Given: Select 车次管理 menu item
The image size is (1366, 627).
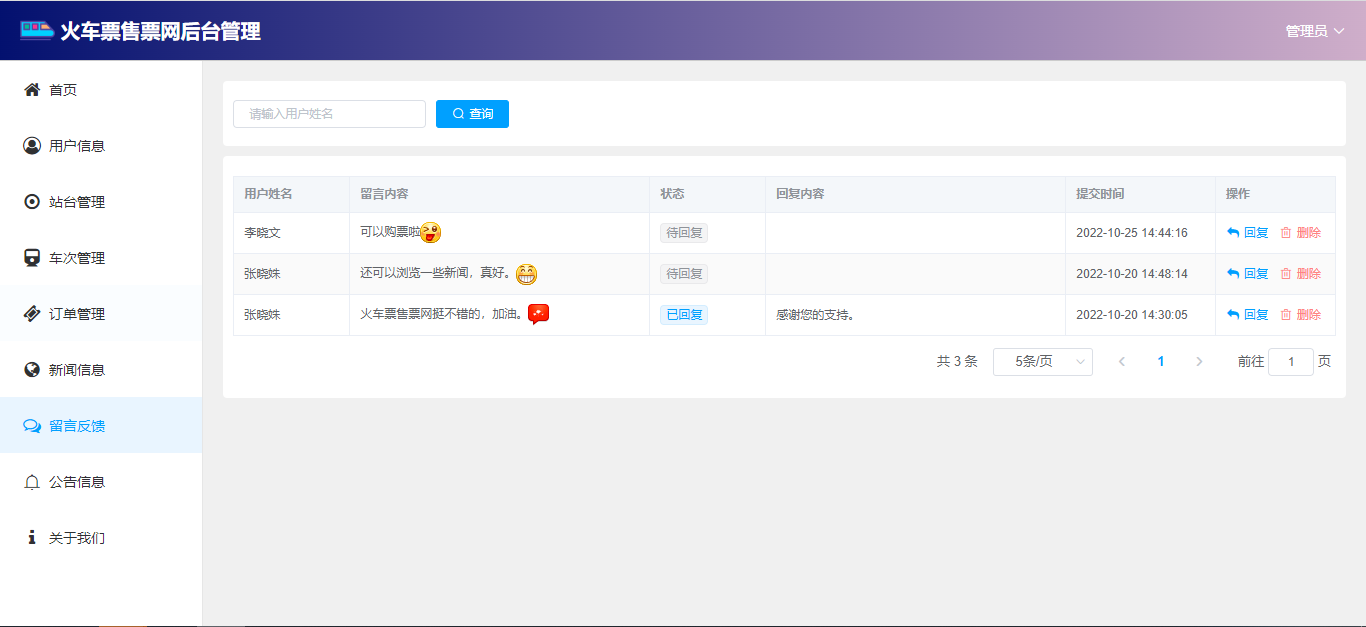Looking at the screenshot, I should (x=101, y=258).
